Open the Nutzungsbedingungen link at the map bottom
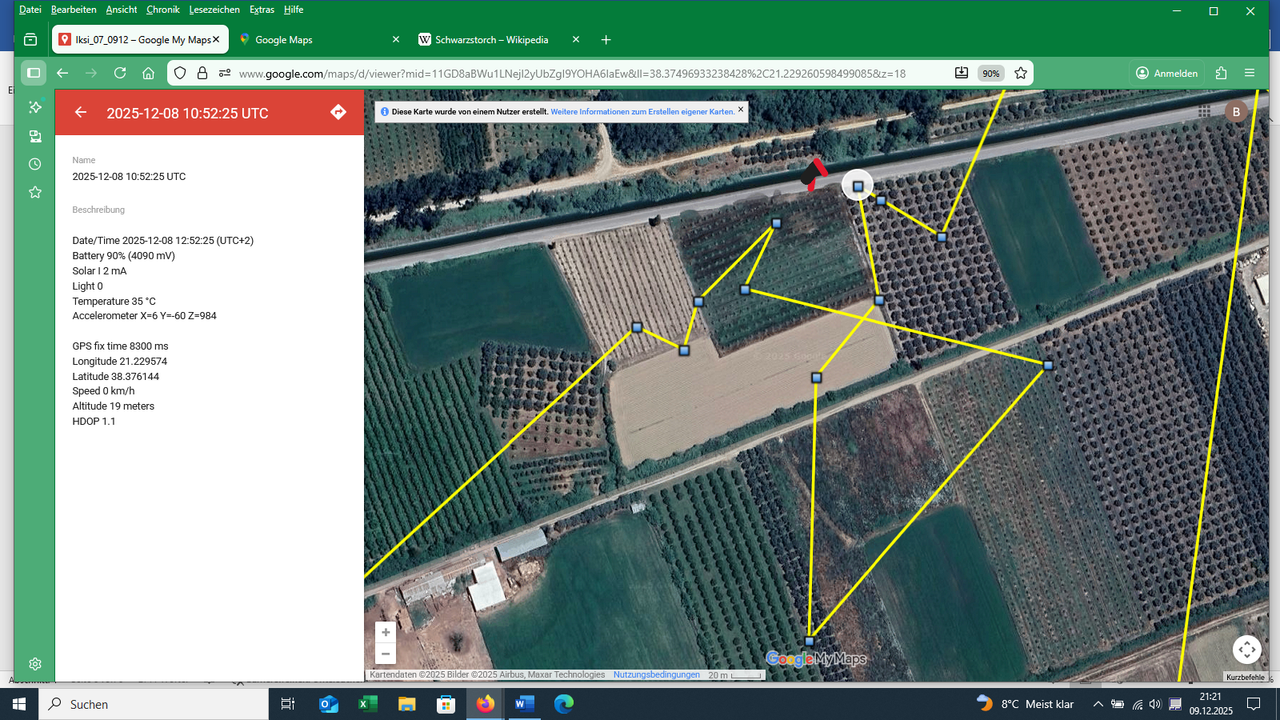 655,674
